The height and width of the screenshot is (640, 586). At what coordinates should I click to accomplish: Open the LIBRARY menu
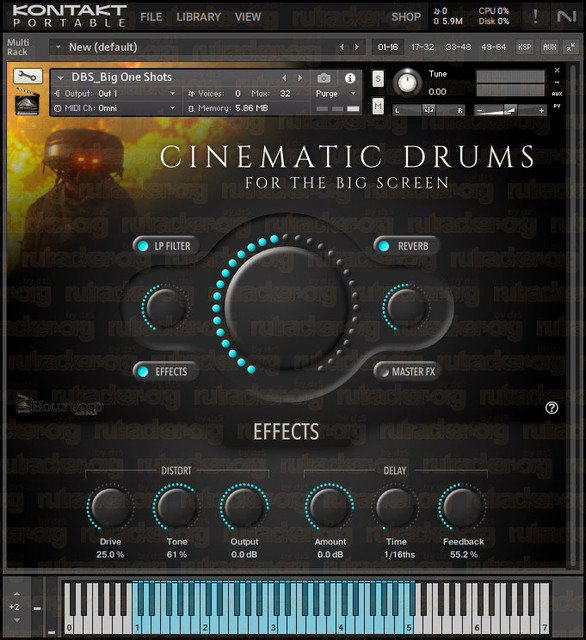pos(199,17)
